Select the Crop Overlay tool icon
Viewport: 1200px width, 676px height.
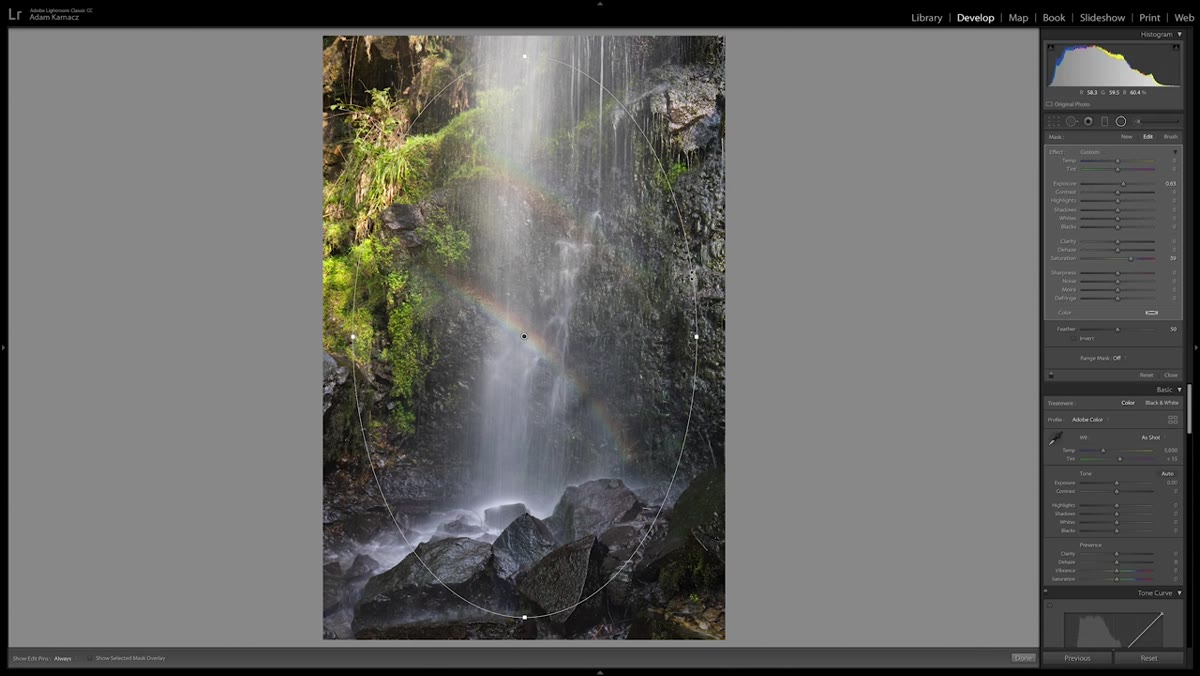(1053, 121)
